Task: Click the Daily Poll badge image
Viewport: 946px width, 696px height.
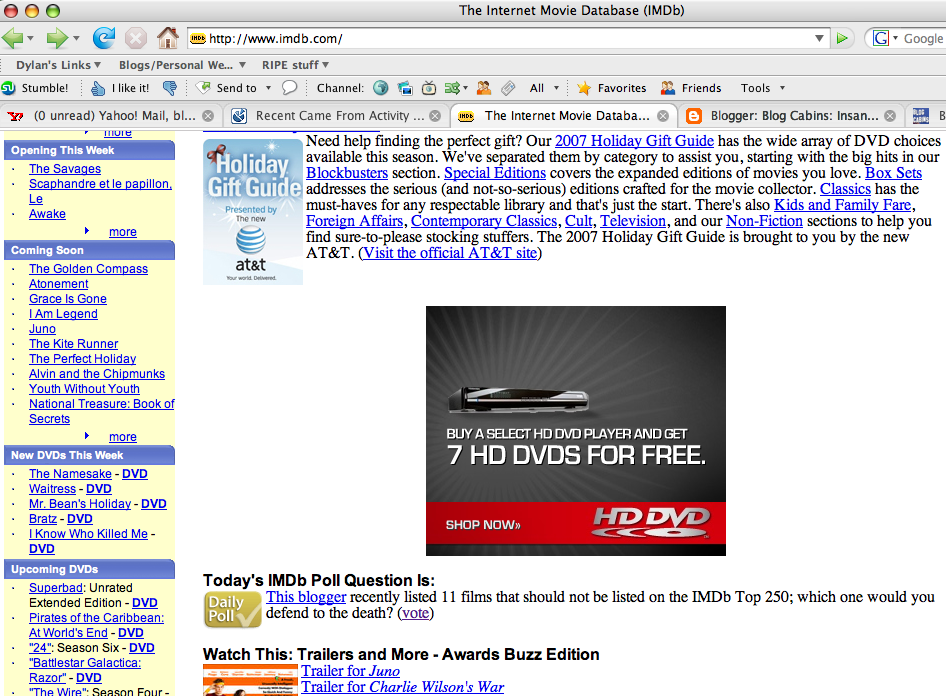Action: click(233, 610)
